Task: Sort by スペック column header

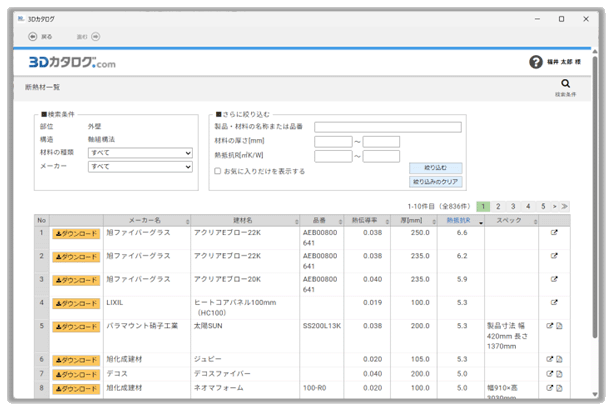Action: point(511,221)
